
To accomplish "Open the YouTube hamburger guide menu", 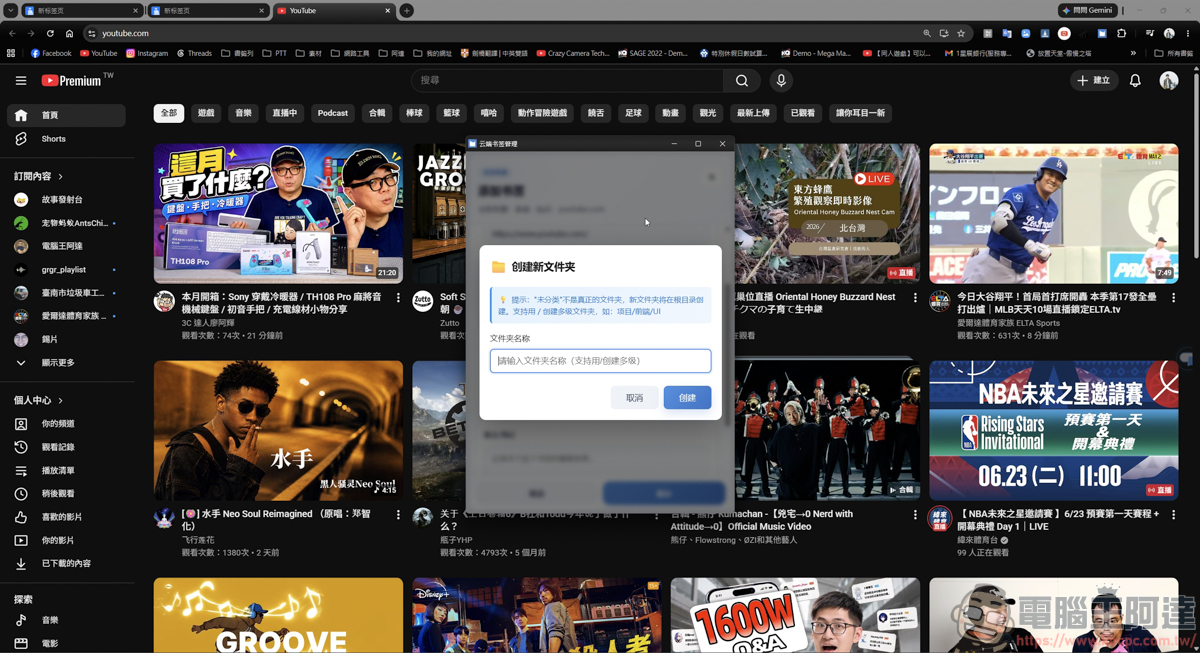I will click(x=21, y=80).
